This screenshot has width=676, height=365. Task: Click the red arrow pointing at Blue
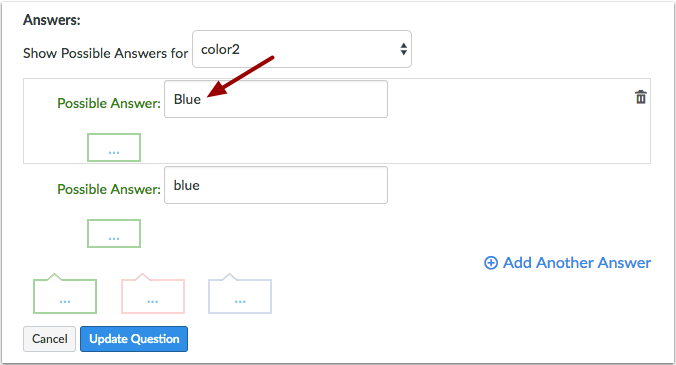click(241, 77)
